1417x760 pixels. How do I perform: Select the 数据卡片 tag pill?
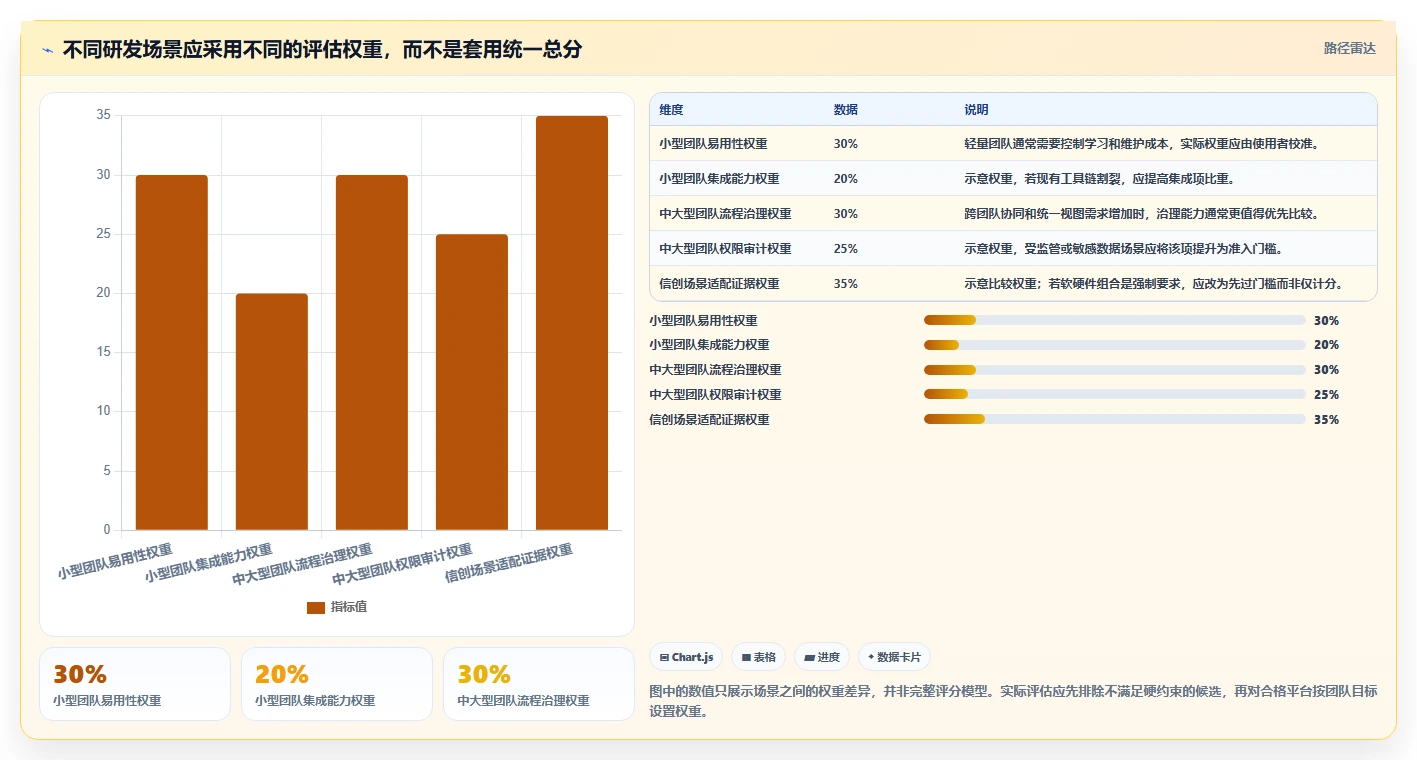point(894,657)
